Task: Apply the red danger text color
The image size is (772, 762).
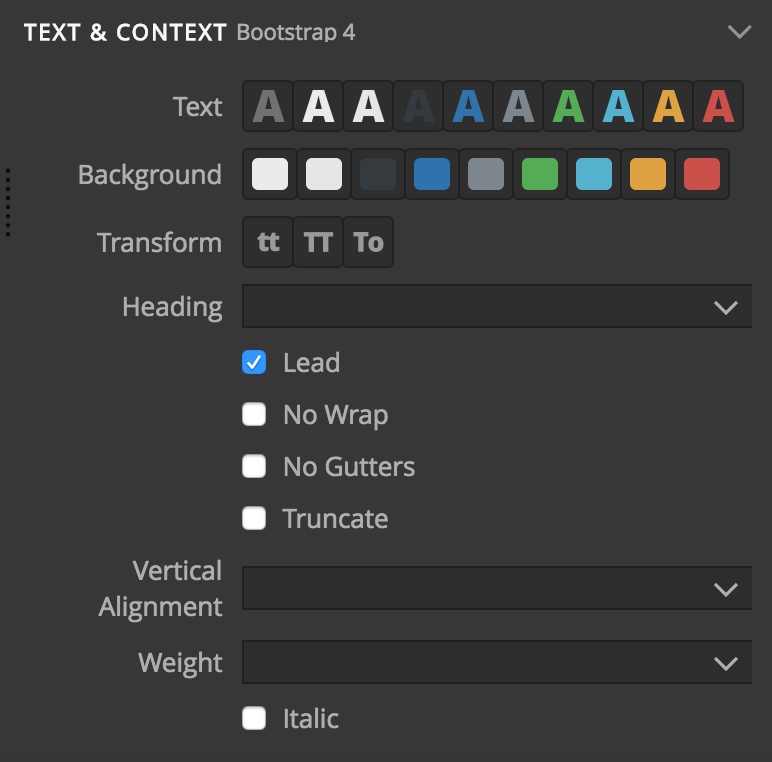Action: tap(718, 106)
